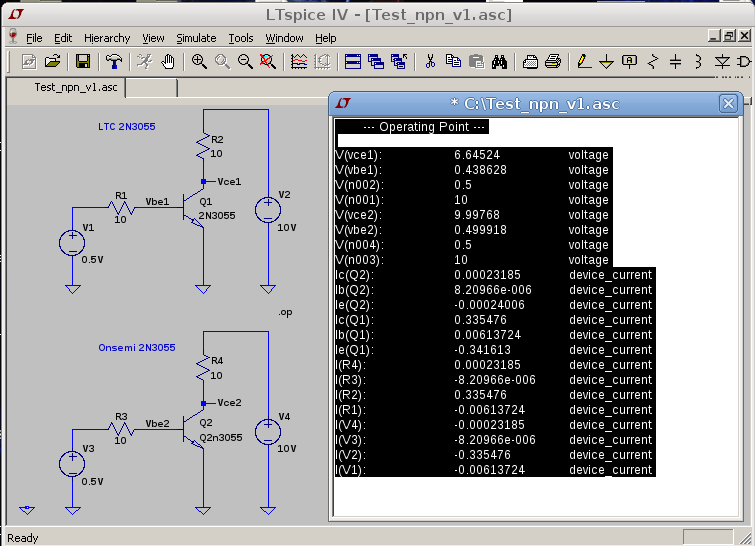The image size is (755, 546).
Task: Open the Window menu
Action: tap(284, 38)
